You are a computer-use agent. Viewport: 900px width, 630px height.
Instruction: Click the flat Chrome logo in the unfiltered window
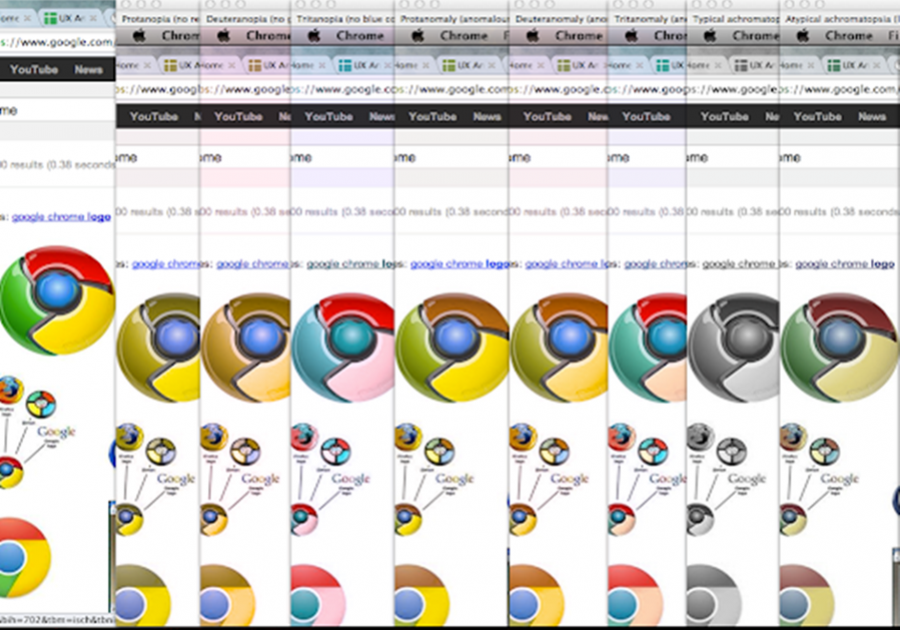pyautogui.click(x=25, y=558)
